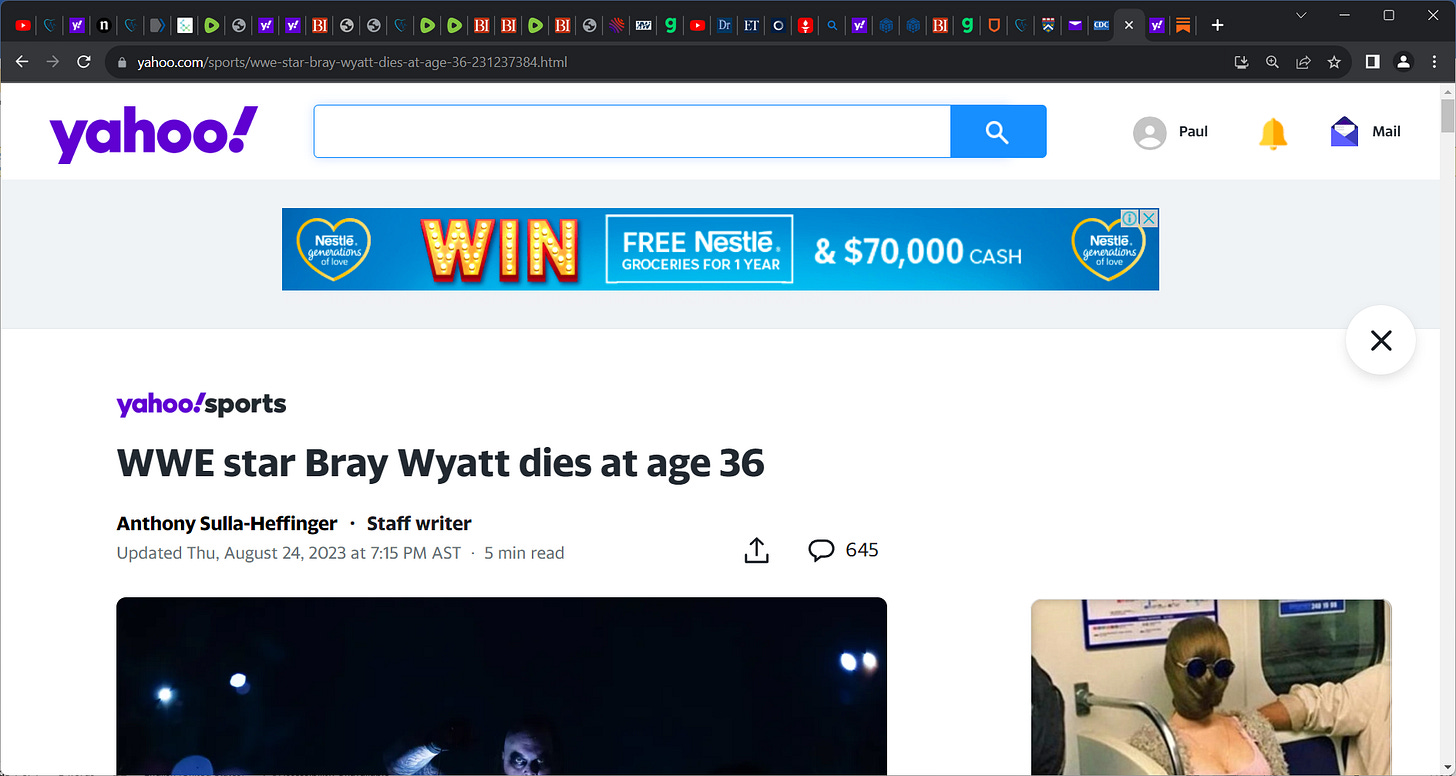Click the browser forward arrow
The width and height of the screenshot is (1456, 776).
click(53, 62)
